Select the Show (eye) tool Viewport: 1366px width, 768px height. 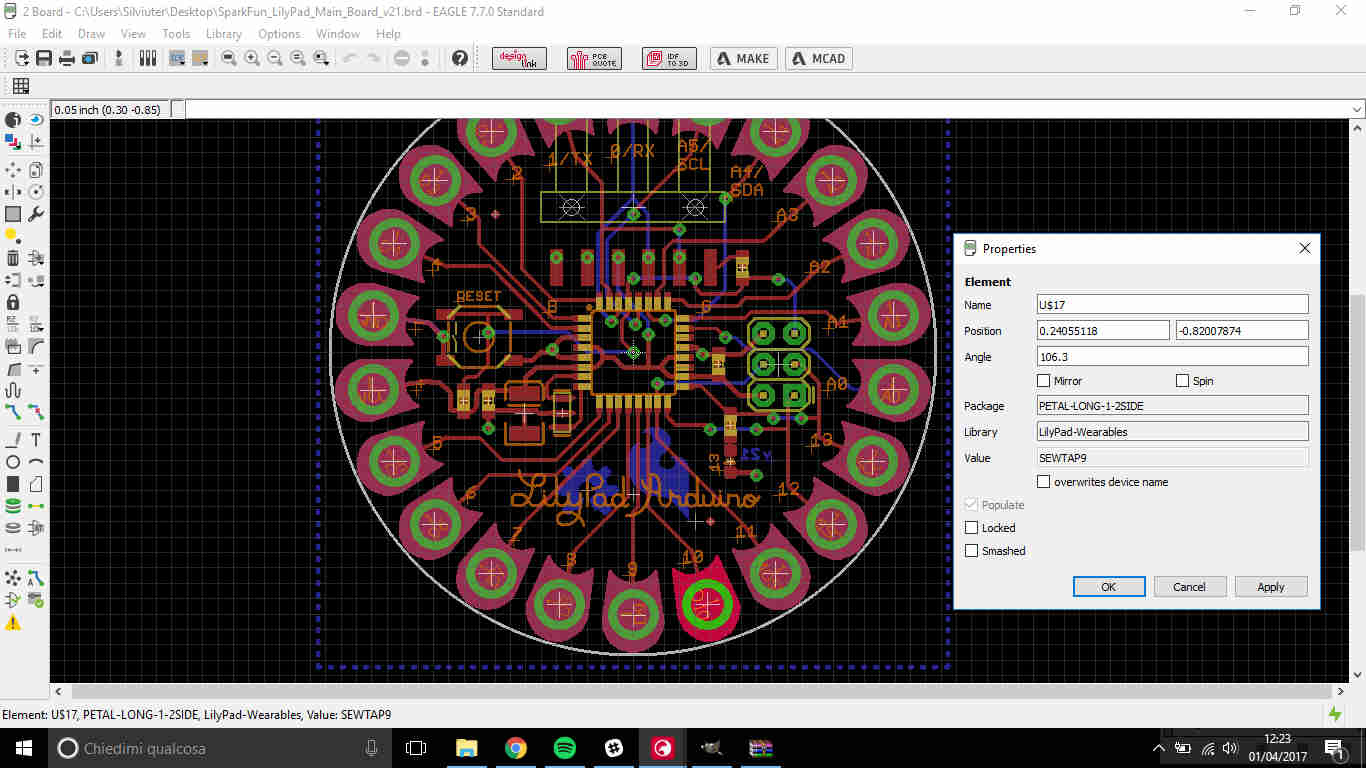click(x=36, y=120)
